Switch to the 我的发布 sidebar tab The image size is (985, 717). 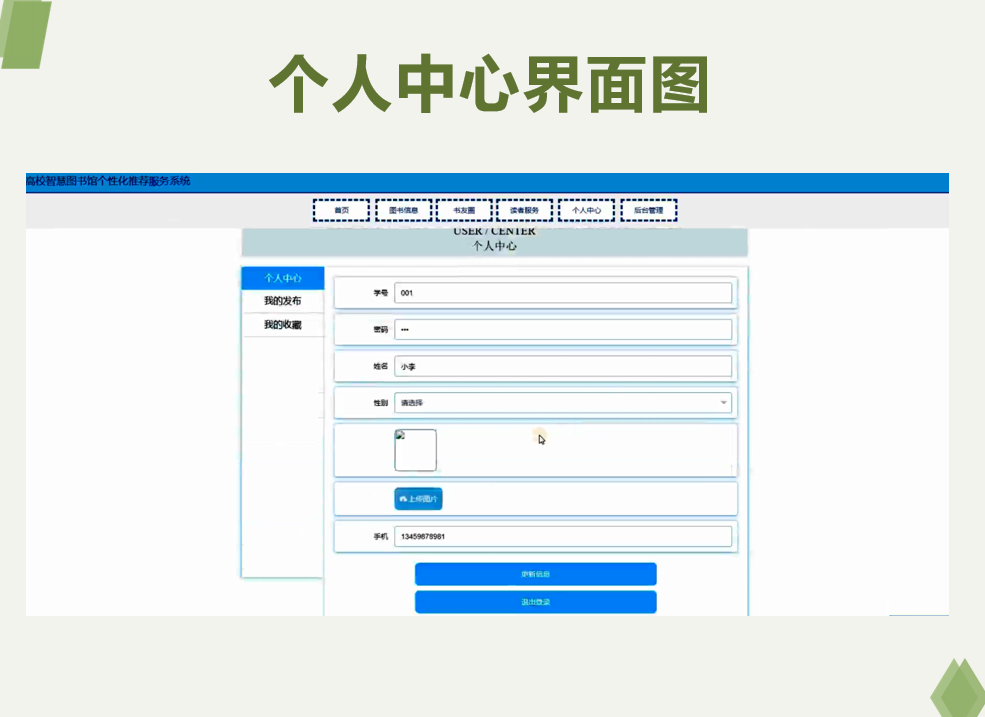click(x=283, y=301)
